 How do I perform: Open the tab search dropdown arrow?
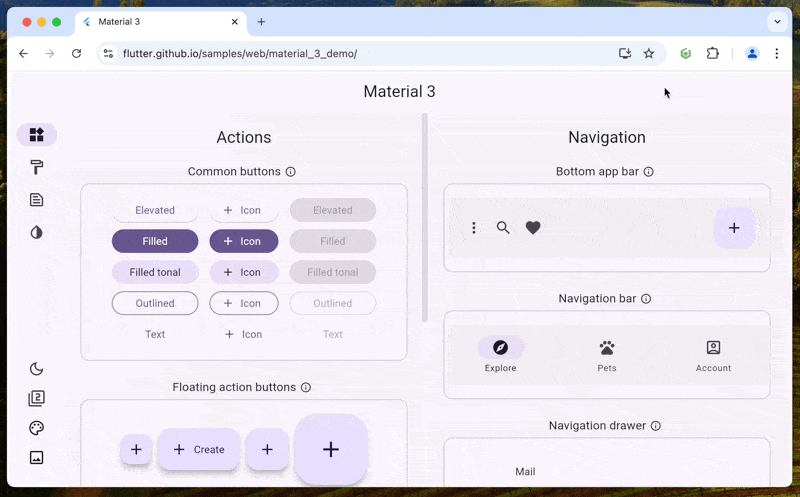point(777,22)
